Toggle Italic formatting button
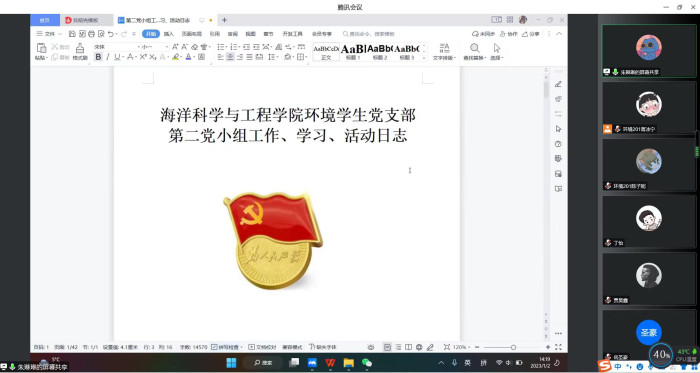The width and height of the screenshot is (700, 373). pyautogui.click(x=108, y=57)
